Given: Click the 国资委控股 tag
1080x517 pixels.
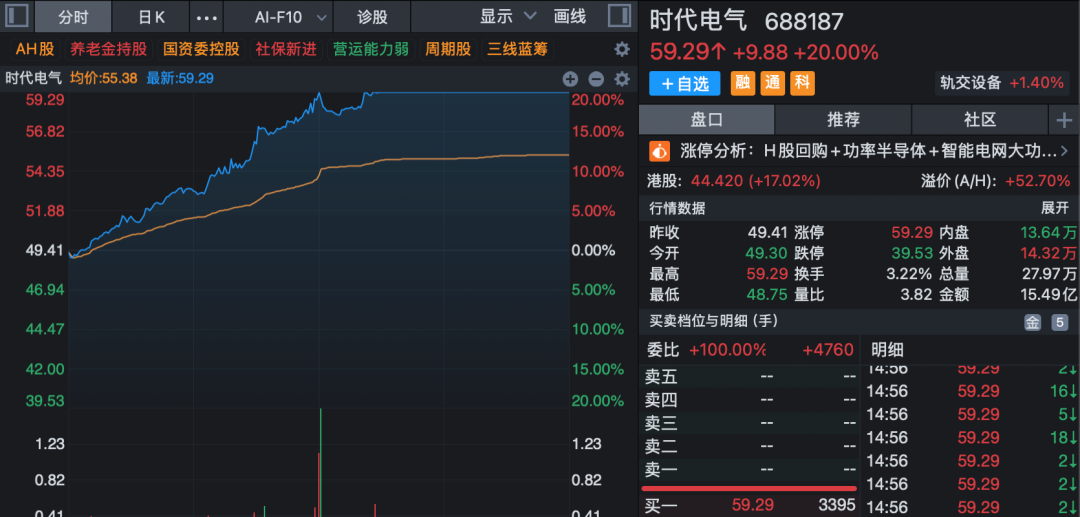Looking at the screenshot, I should click(201, 50).
